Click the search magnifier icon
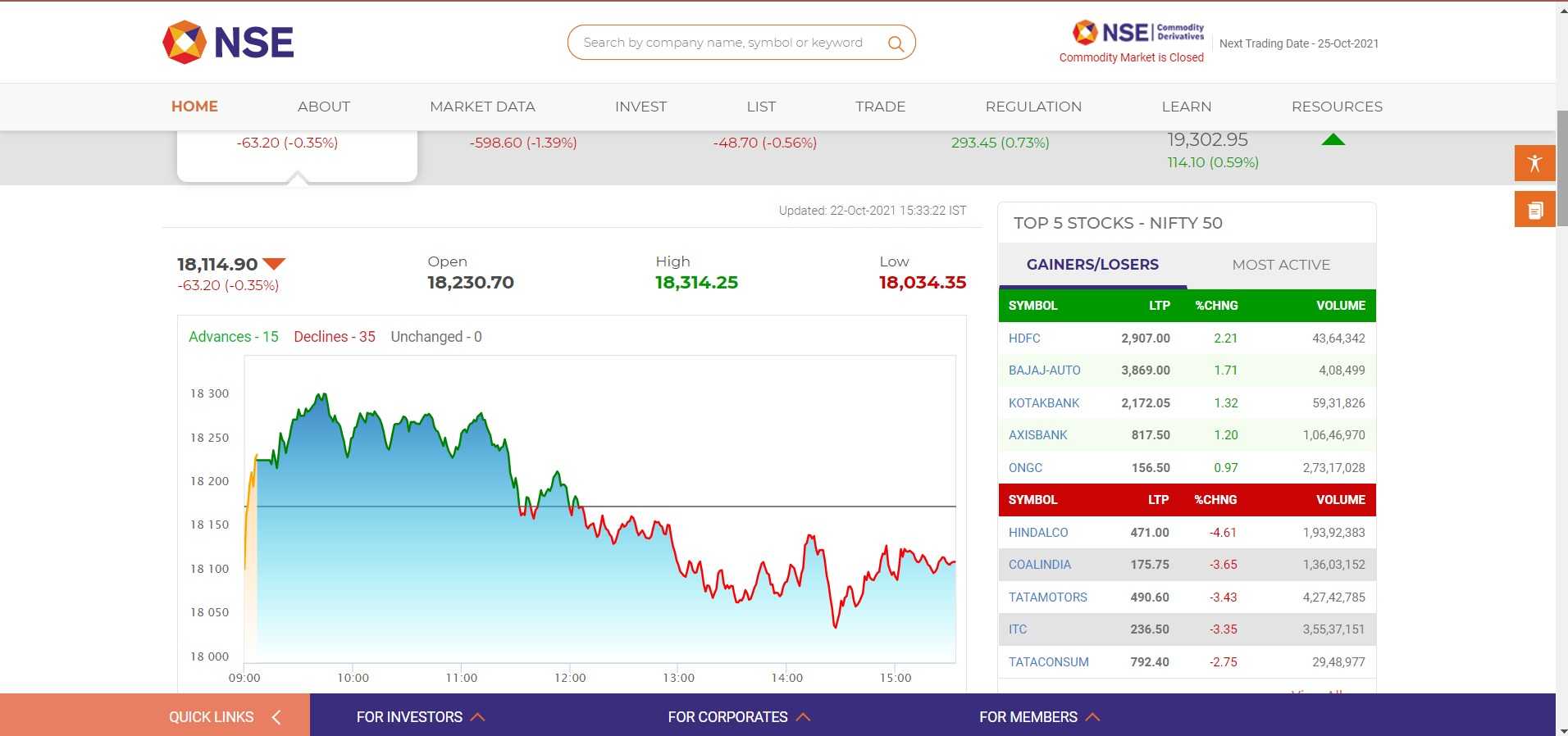The height and width of the screenshot is (736, 1568). 896,43
